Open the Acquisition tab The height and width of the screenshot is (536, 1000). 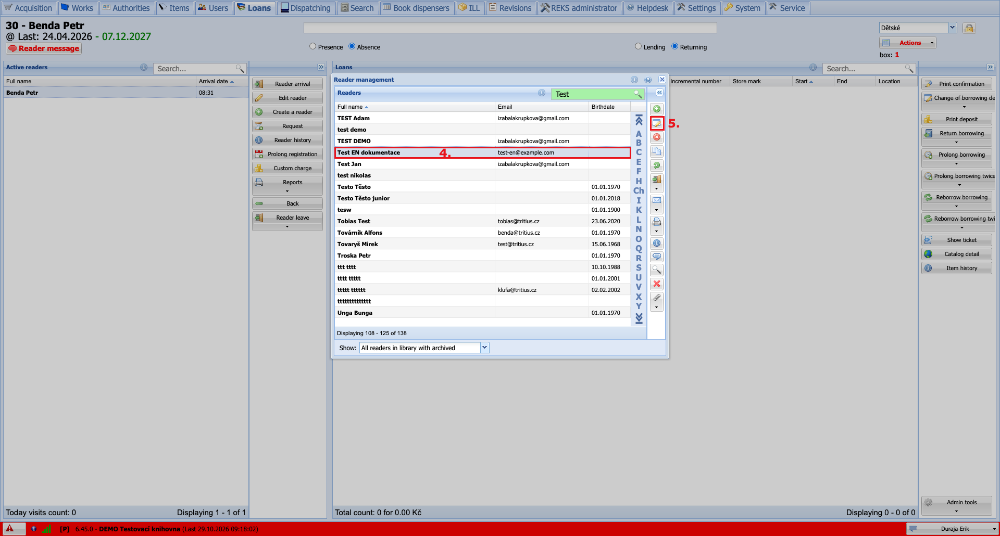tap(29, 8)
